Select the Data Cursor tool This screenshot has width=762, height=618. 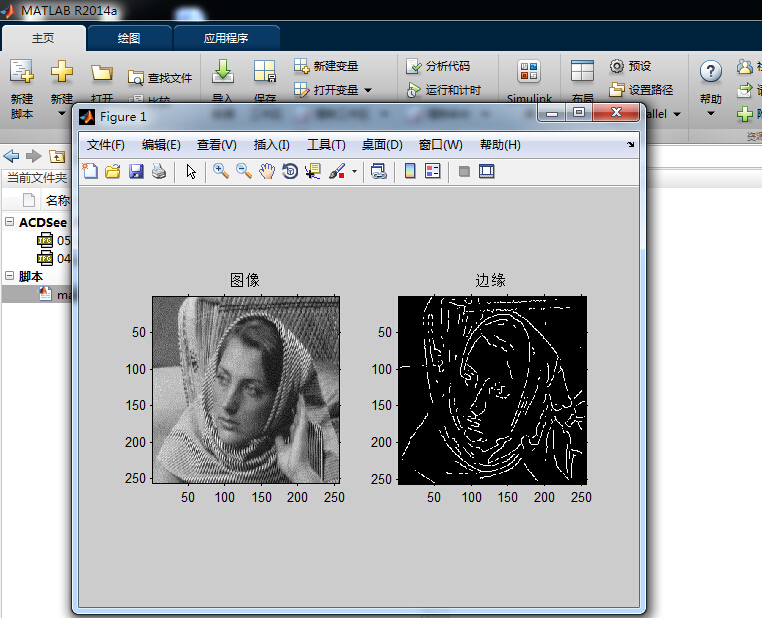[313, 172]
